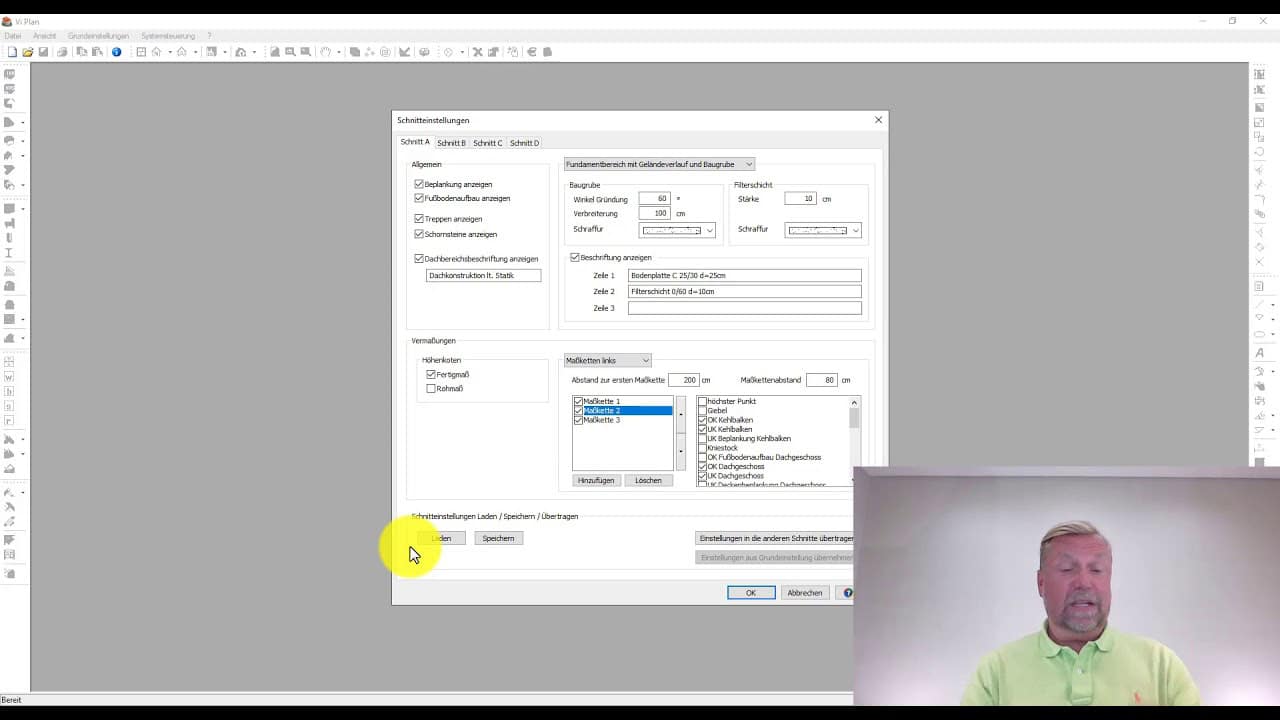Screen dimensions: 1280x720
Task: Click the measure tool icon in toolbar
Action: pos(405,52)
